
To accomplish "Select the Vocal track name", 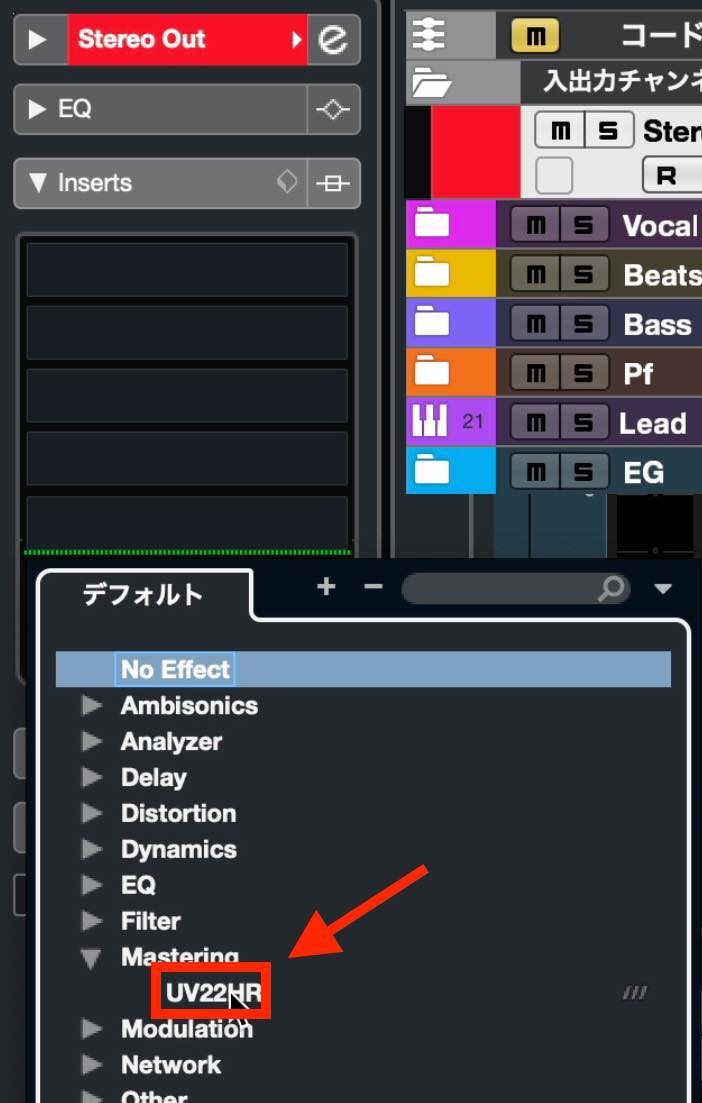I will (660, 226).
